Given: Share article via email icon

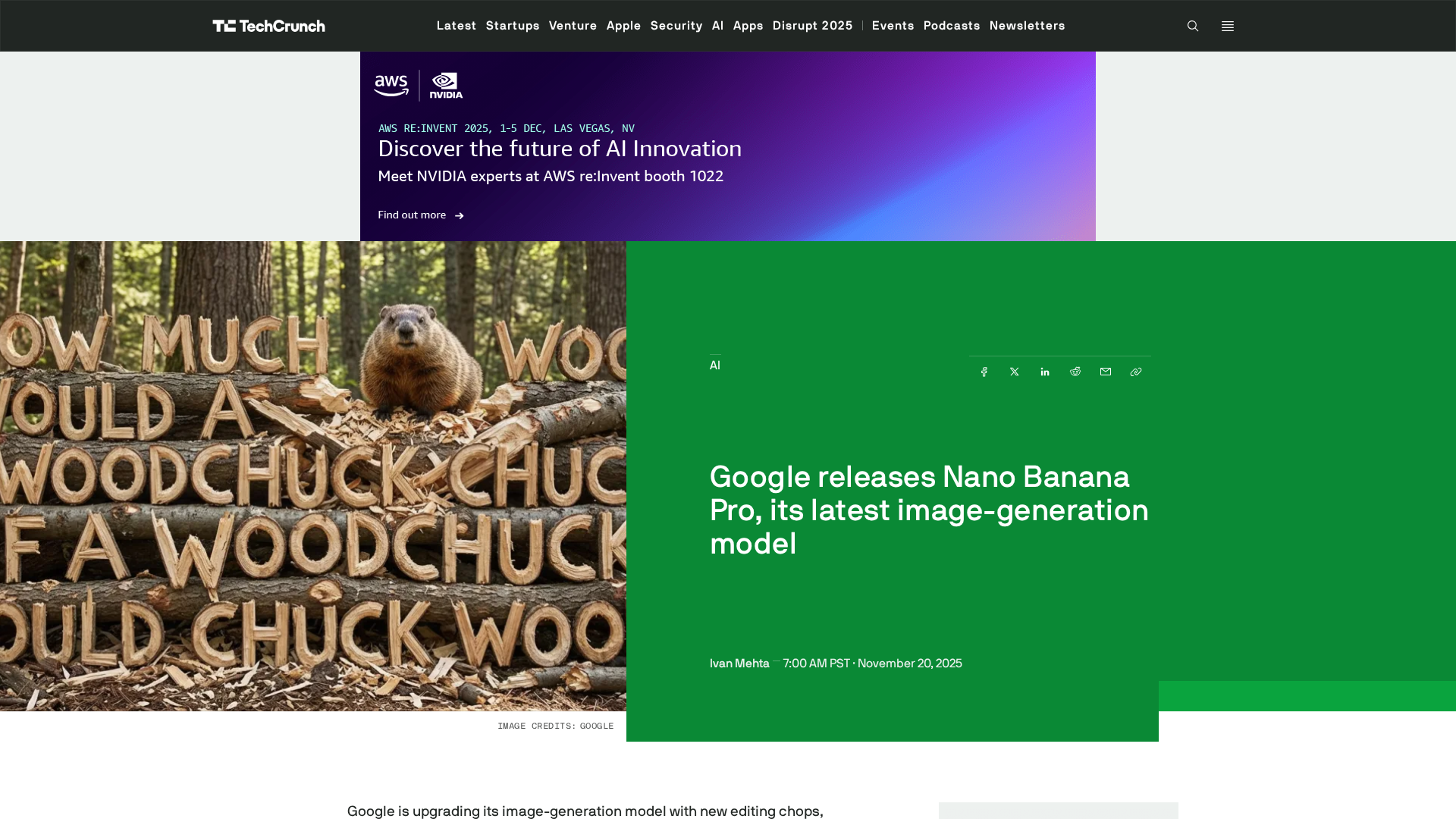Looking at the screenshot, I should click(x=1106, y=372).
